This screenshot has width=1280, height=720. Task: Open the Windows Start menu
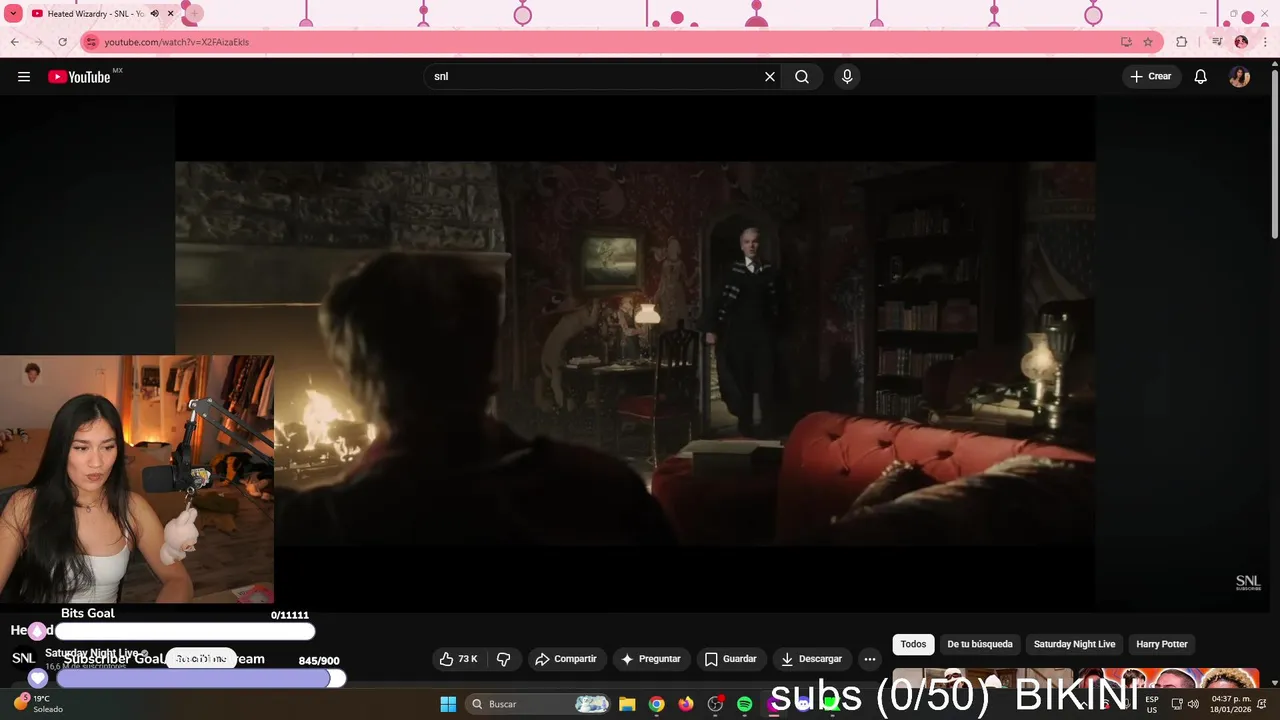point(448,704)
